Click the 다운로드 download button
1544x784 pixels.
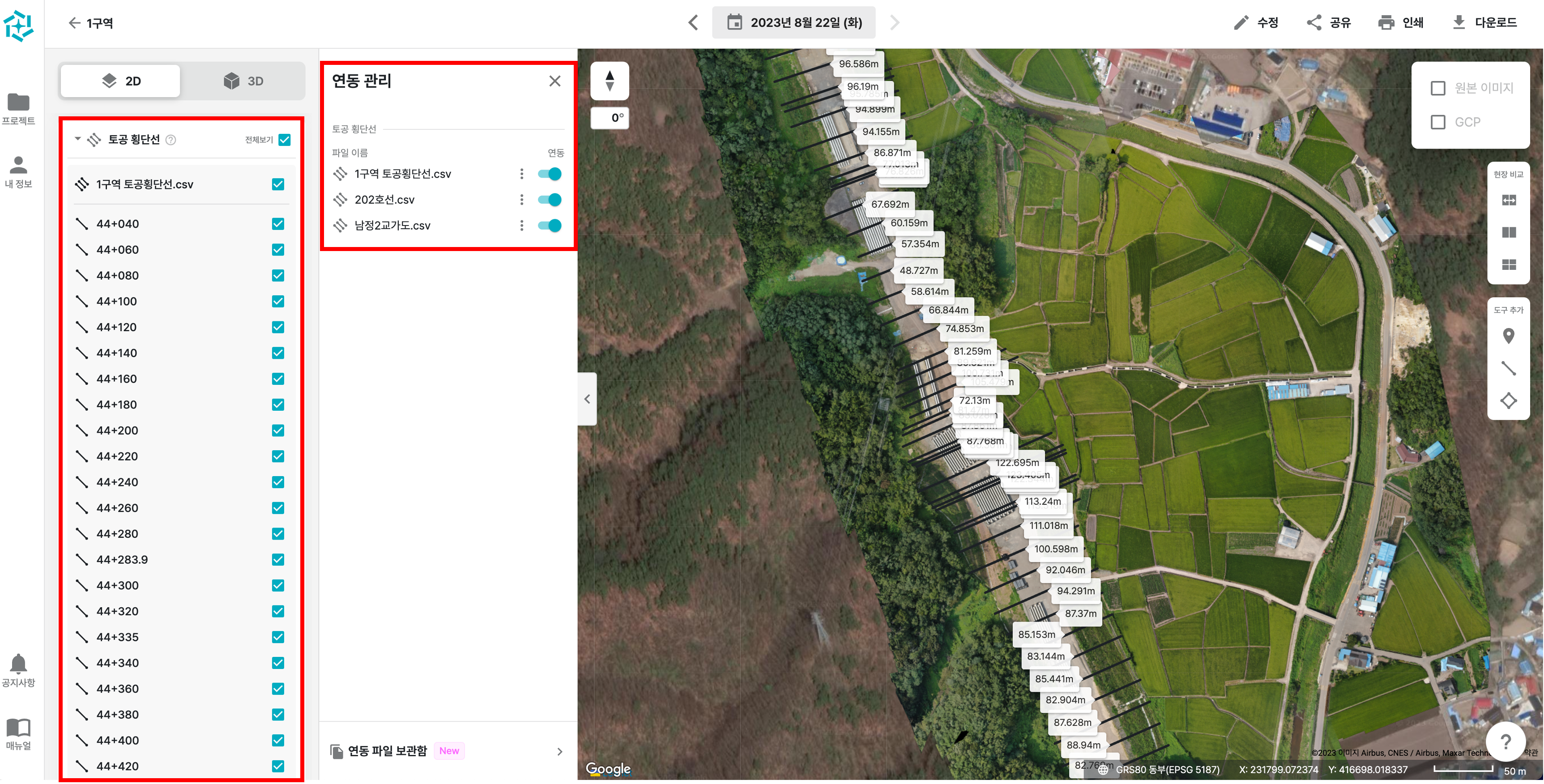1484,23
